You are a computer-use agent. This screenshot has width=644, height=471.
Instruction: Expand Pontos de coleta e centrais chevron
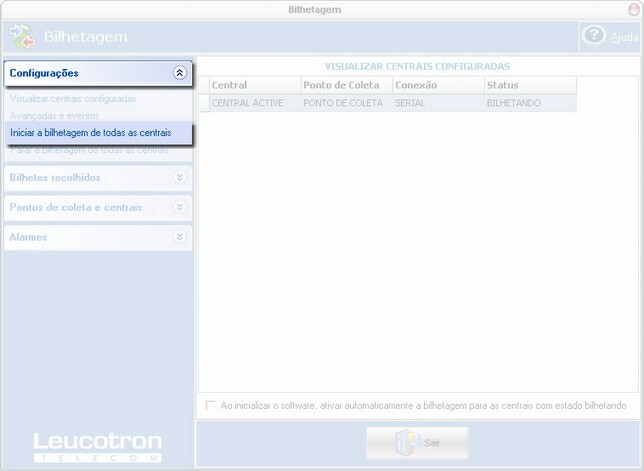(179, 207)
